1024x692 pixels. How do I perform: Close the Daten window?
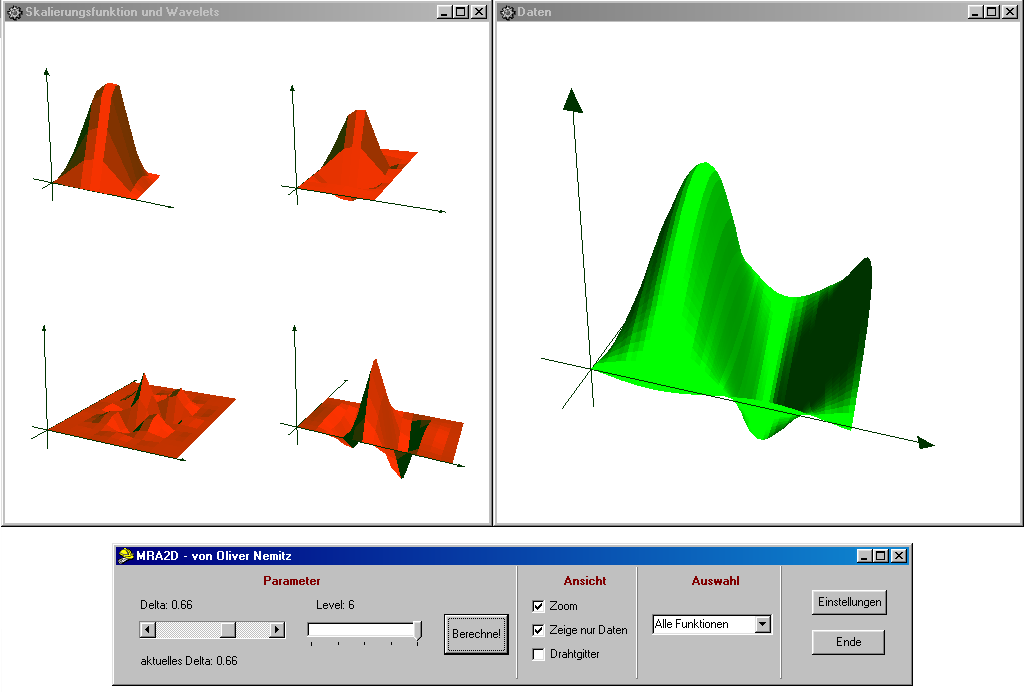pyautogui.click(x=1010, y=12)
